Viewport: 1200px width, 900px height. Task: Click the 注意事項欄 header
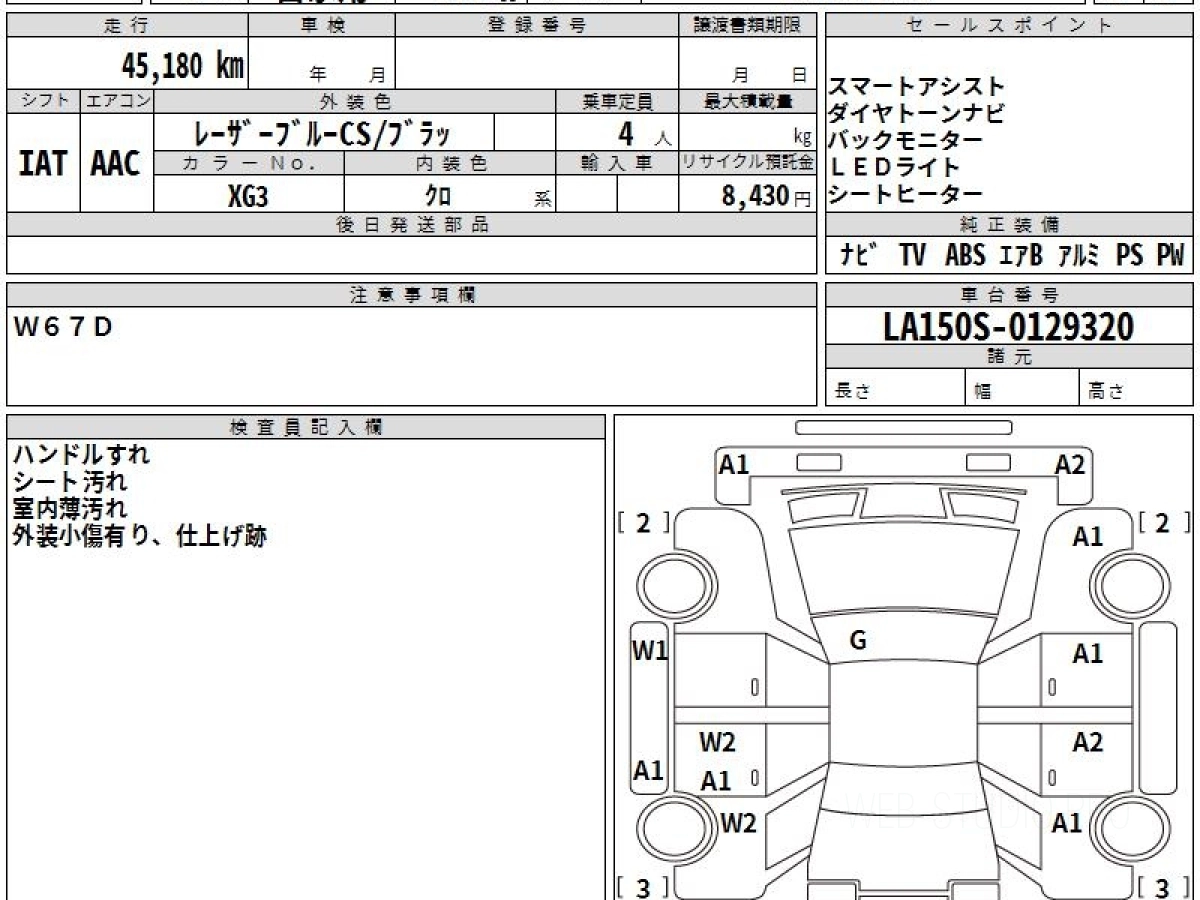(412, 294)
